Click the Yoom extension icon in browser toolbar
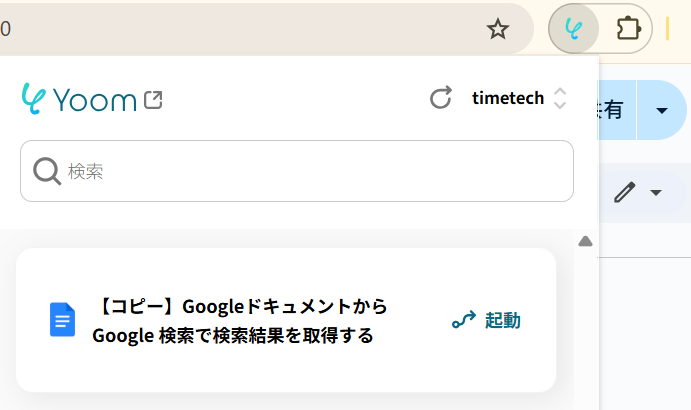This screenshot has height=410, width=691. (574, 28)
